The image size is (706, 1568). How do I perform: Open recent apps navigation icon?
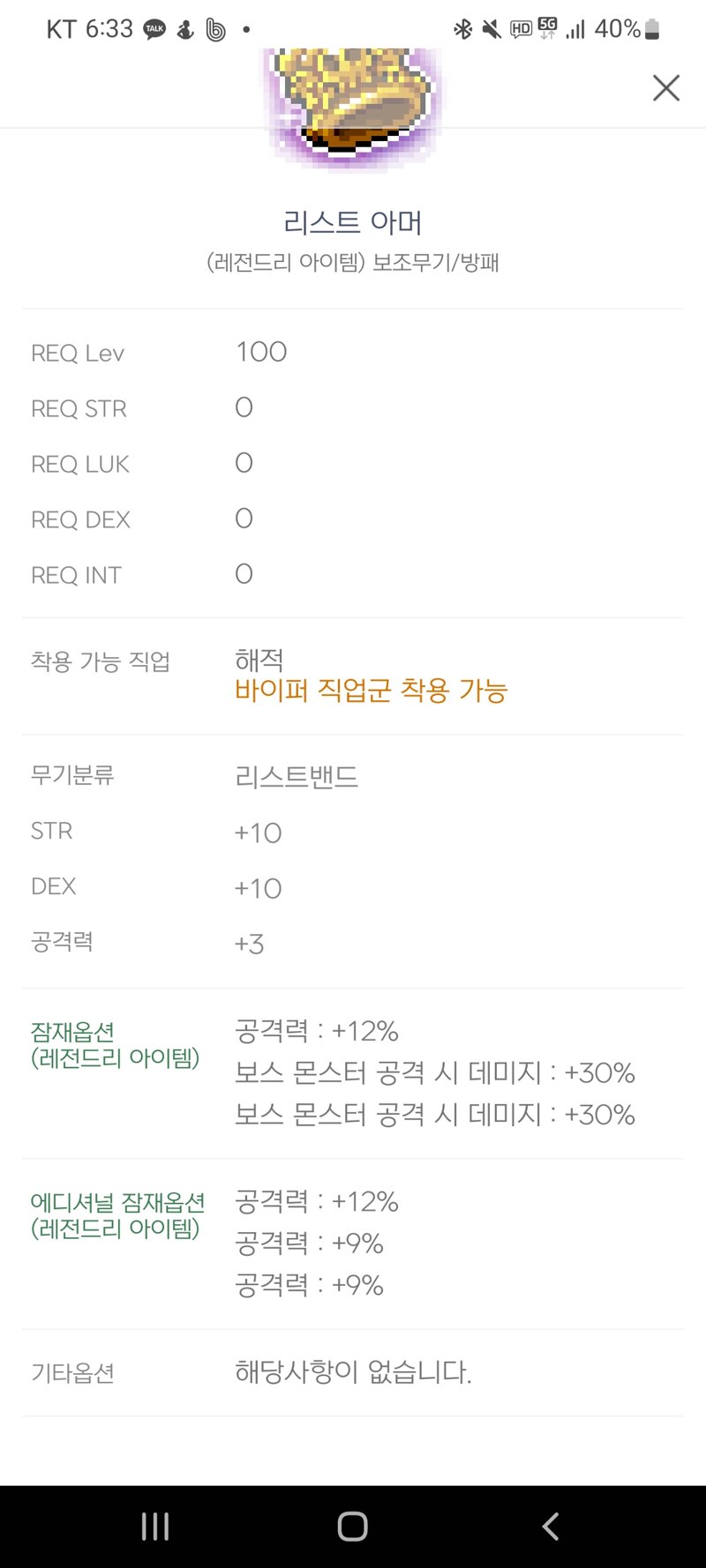click(155, 1526)
